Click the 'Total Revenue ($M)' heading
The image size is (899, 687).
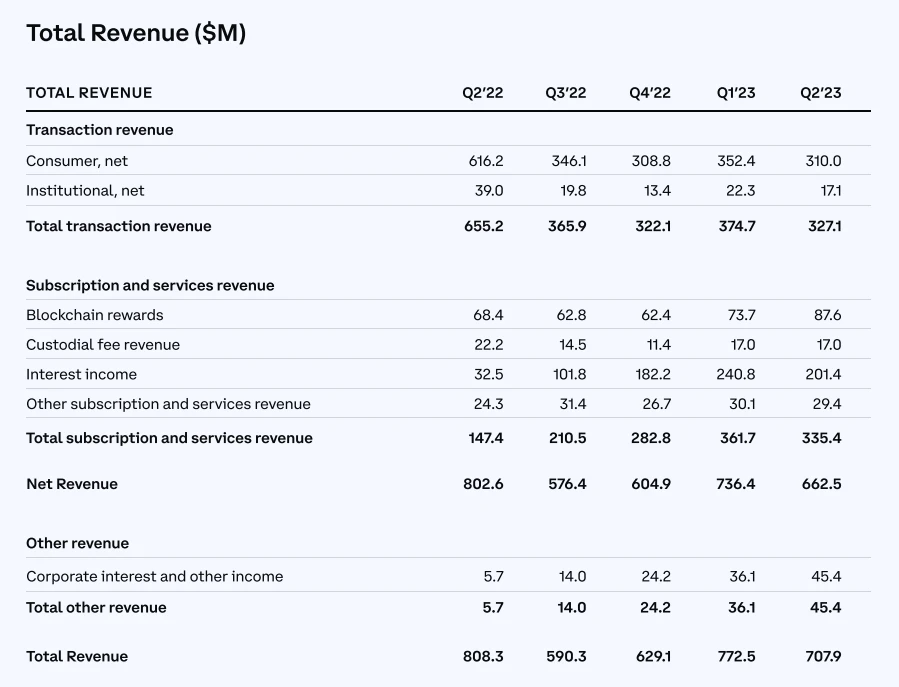[136, 33]
